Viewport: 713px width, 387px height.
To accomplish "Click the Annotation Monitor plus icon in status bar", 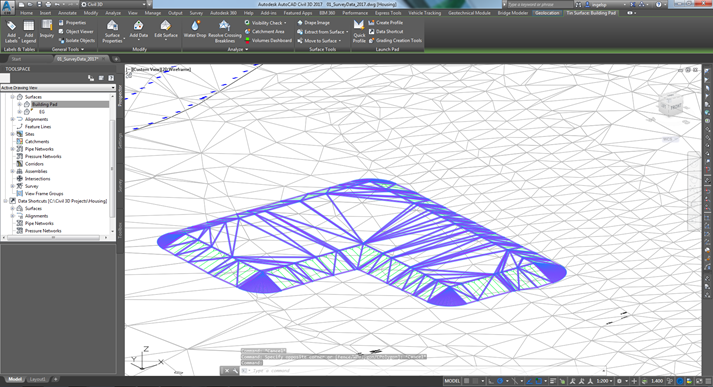I will [x=634, y=381].
